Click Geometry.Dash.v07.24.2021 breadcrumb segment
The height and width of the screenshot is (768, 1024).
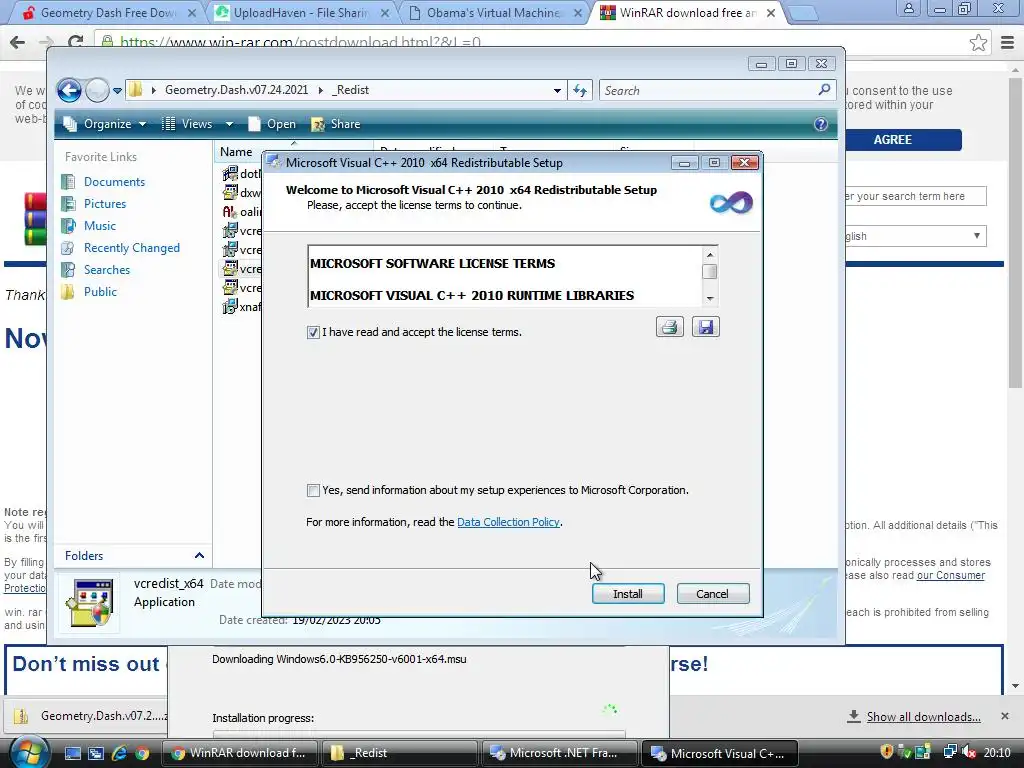pyautogui.click(x=236, y=90)
